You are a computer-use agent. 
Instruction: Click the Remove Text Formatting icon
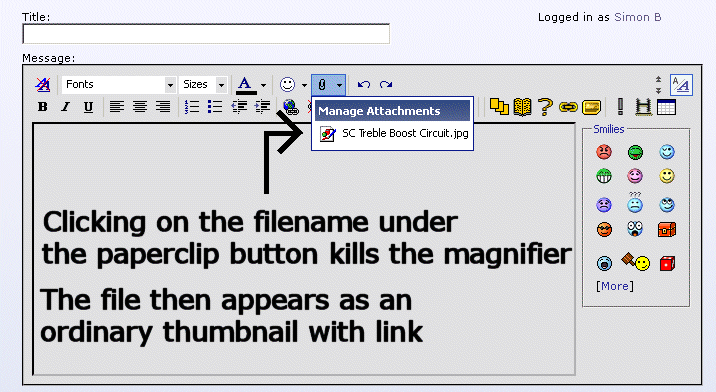pyautogui.click(x=43, y=85)
